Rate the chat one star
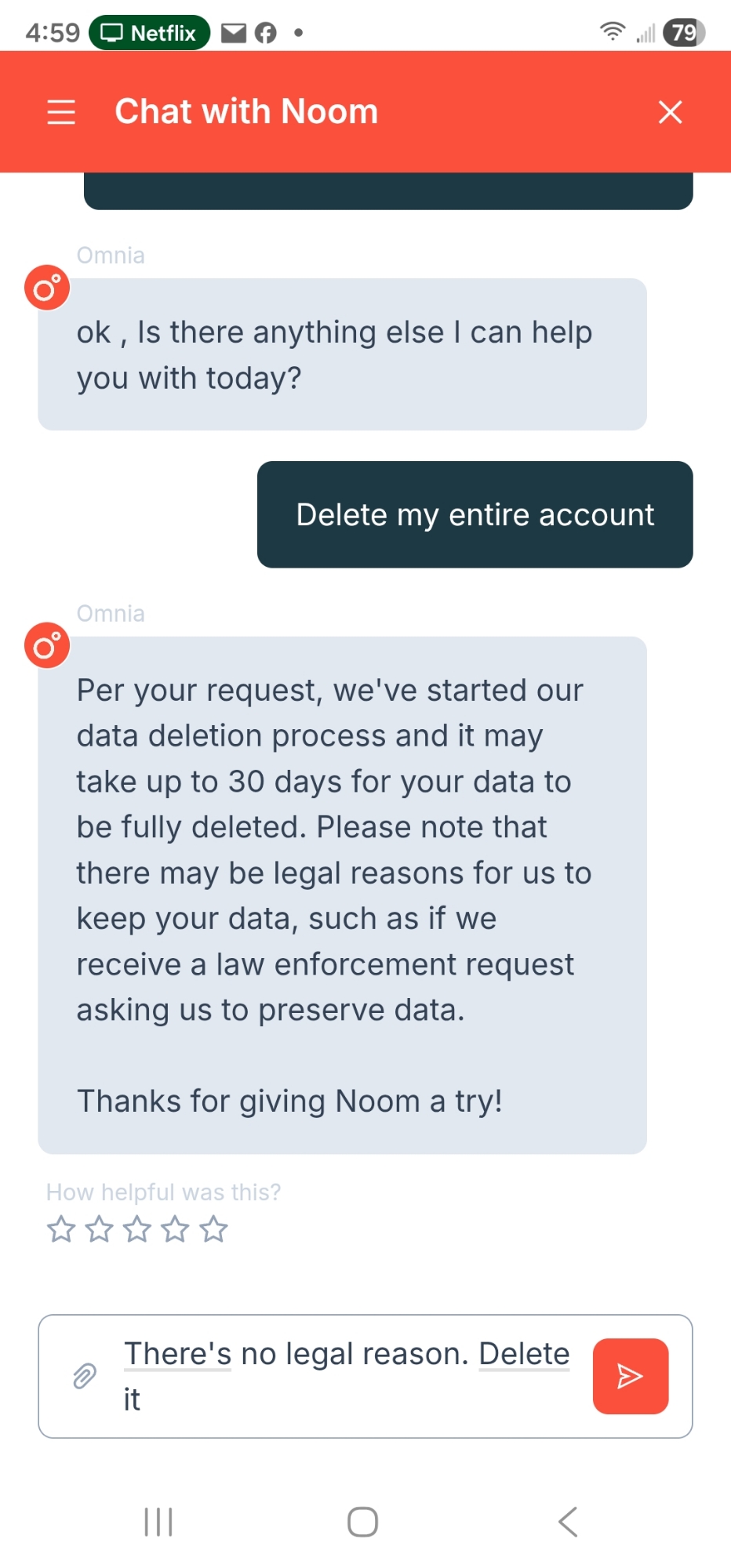 [x=61, y=1229]
